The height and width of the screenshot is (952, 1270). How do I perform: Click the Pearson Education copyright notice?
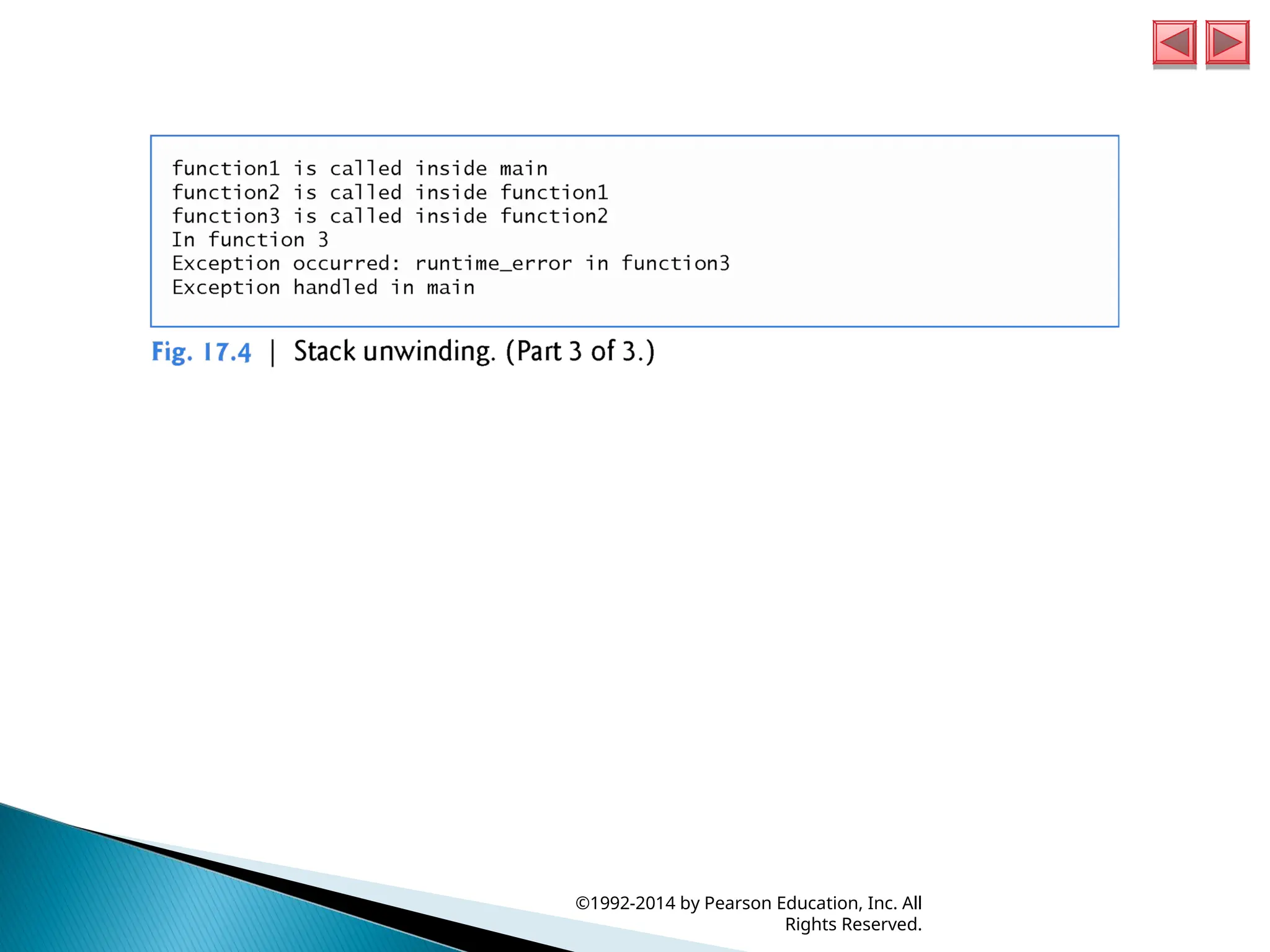point(748,914)
